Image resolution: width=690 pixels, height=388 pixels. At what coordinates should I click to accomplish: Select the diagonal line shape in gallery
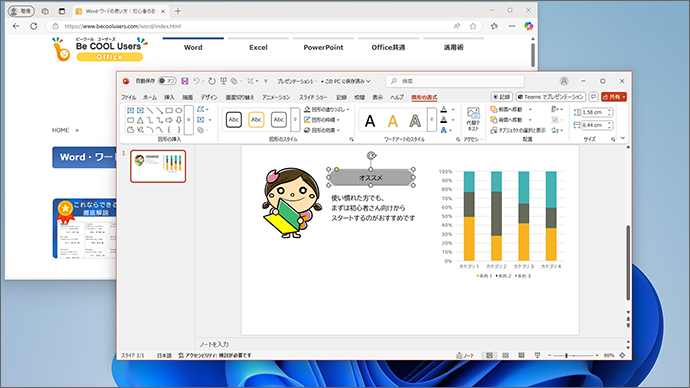(x=150, y=110)
